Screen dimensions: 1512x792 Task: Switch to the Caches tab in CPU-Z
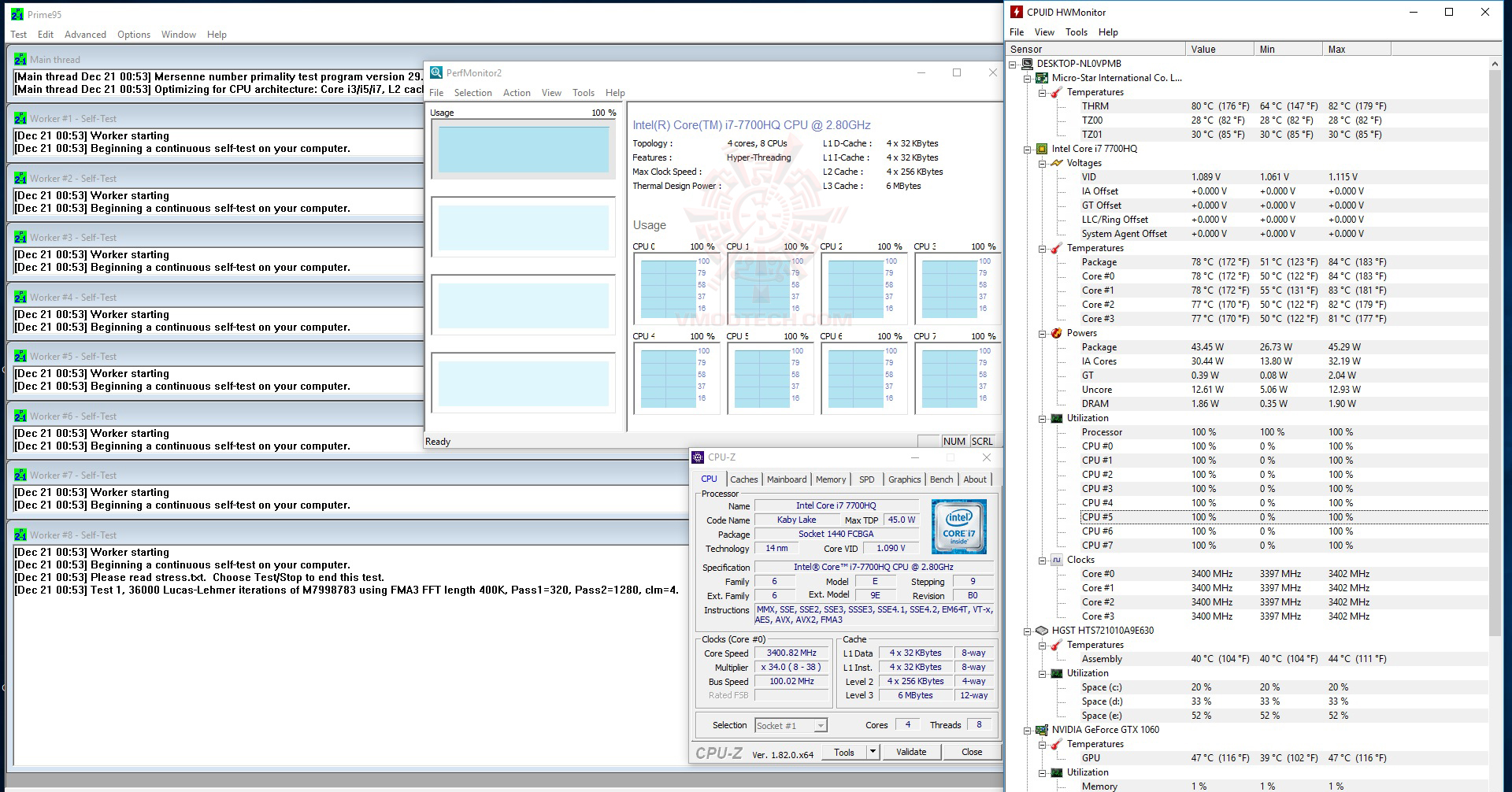coord(743,479)
